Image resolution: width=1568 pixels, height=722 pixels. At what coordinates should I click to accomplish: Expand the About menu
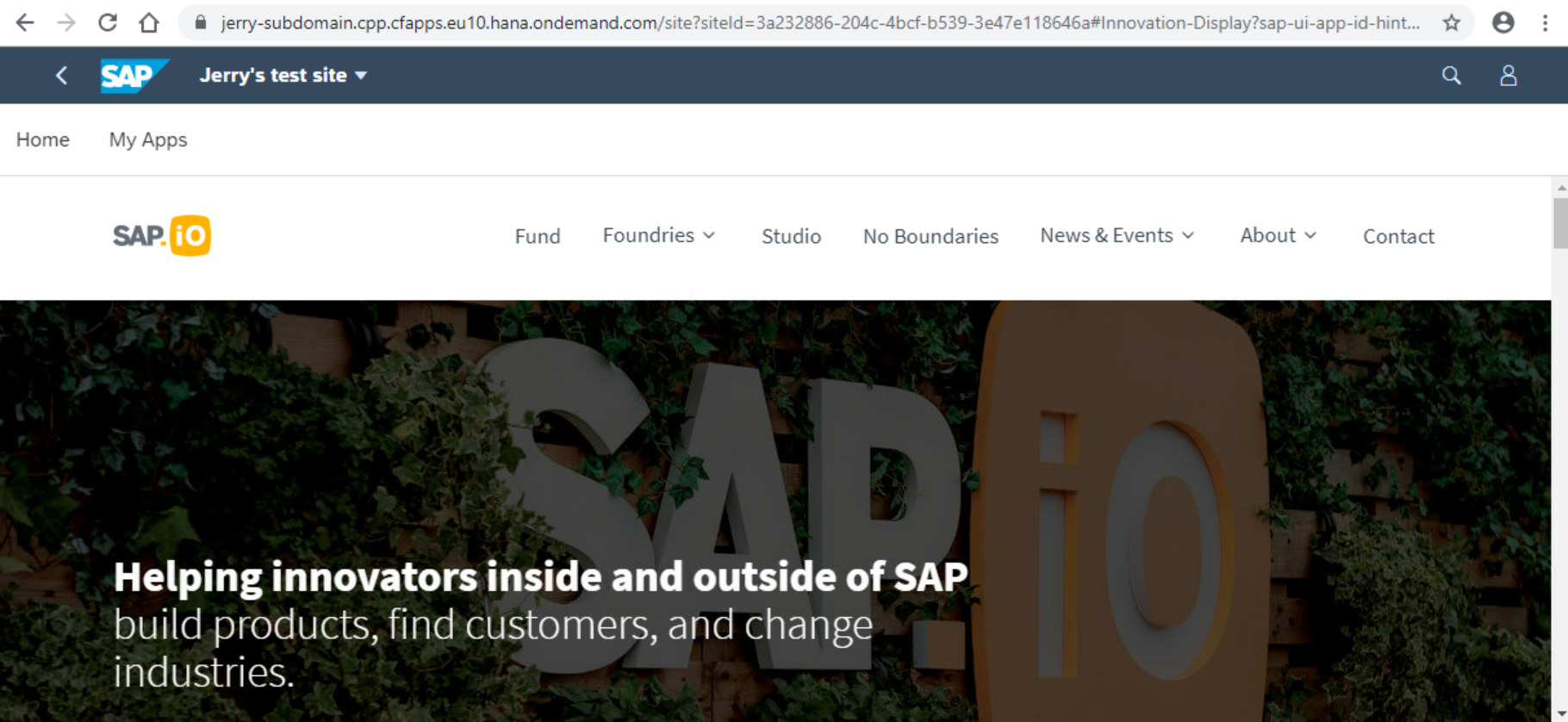tap(1279, 235)
